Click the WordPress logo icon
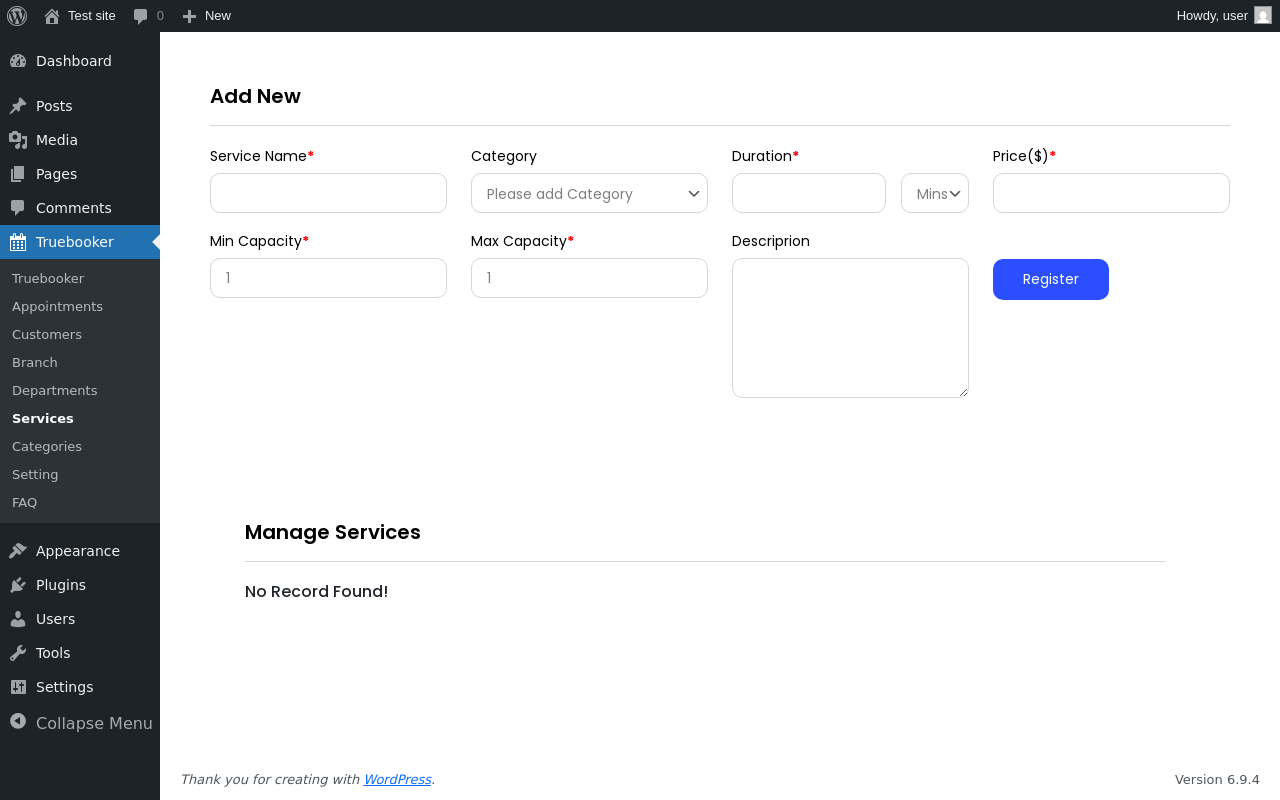 point(17,16)
